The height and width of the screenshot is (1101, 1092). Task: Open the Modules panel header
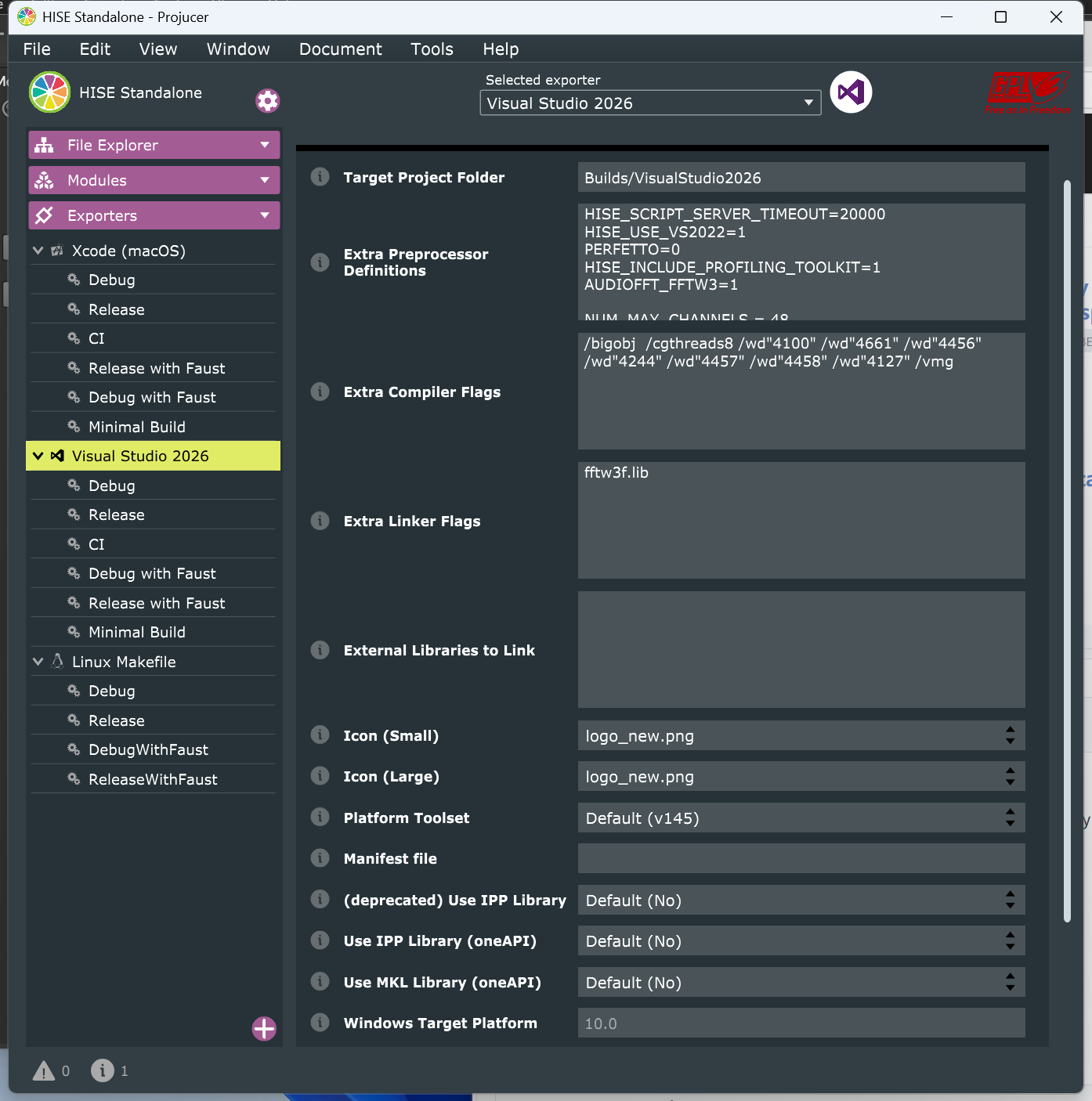click(x=154, y=180)
